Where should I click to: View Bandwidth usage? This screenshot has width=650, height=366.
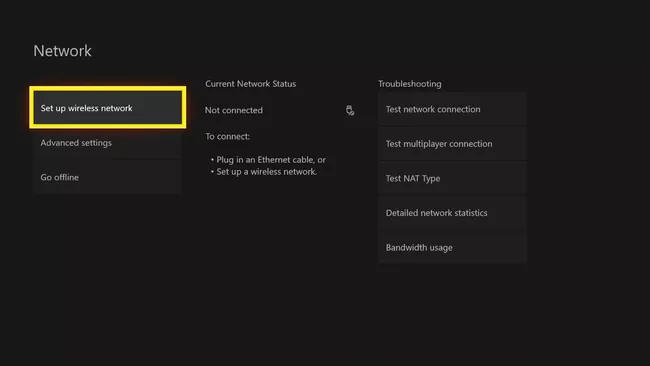tap(452, 247)
